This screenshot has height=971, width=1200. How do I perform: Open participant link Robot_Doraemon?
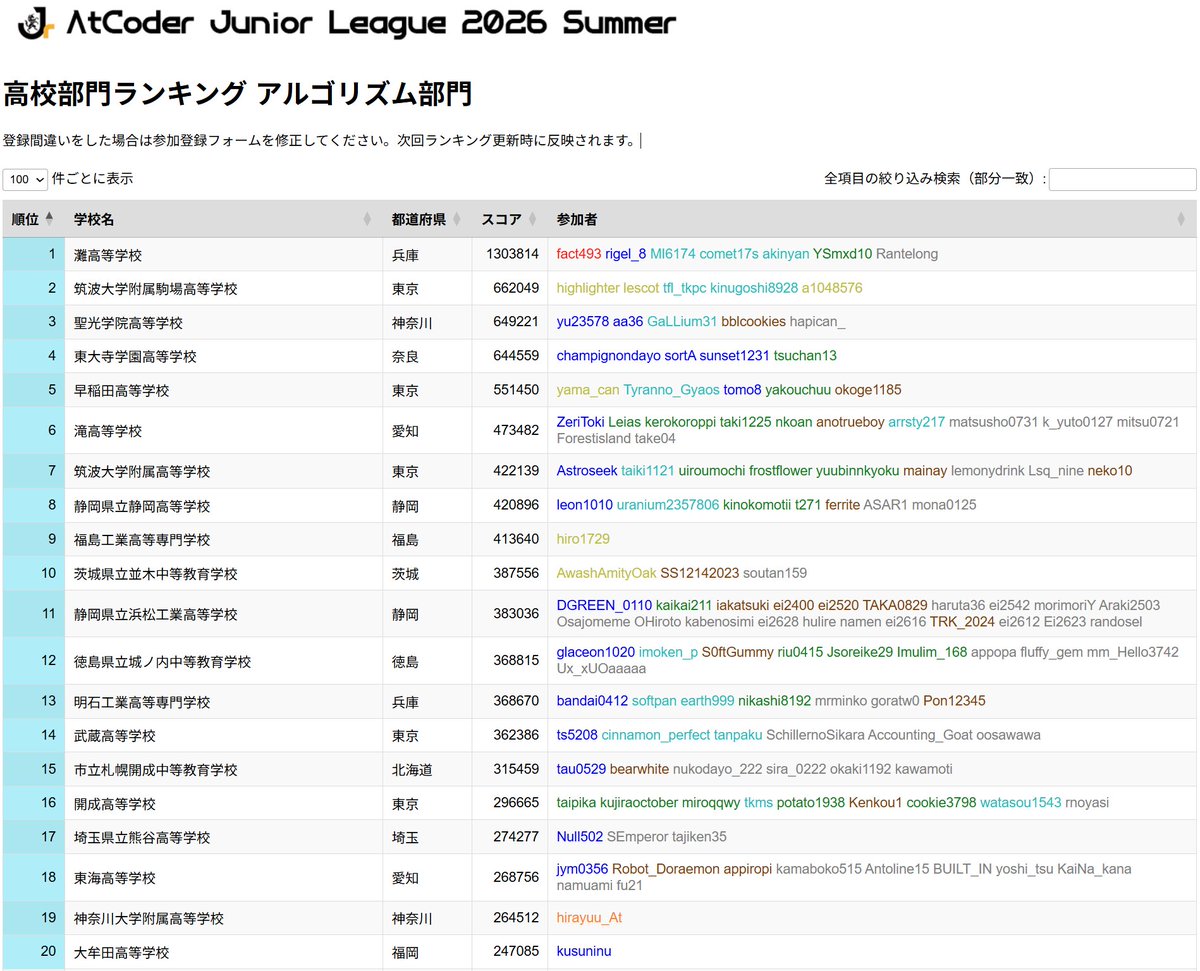pos(665,869)
